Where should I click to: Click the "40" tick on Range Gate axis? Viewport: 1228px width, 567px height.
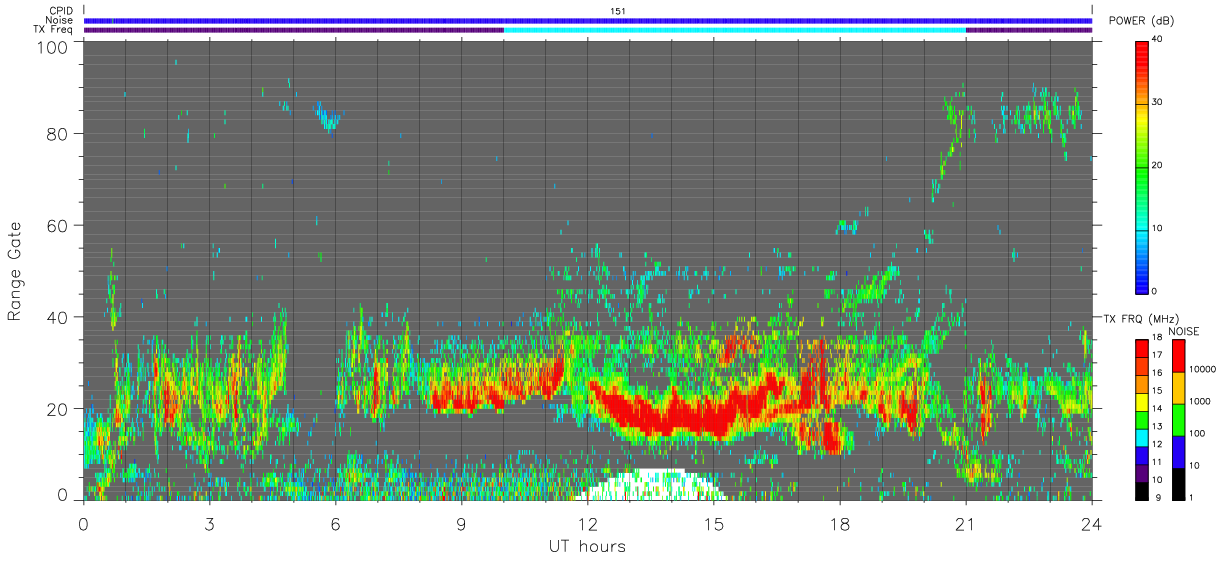tap(57, 317)
